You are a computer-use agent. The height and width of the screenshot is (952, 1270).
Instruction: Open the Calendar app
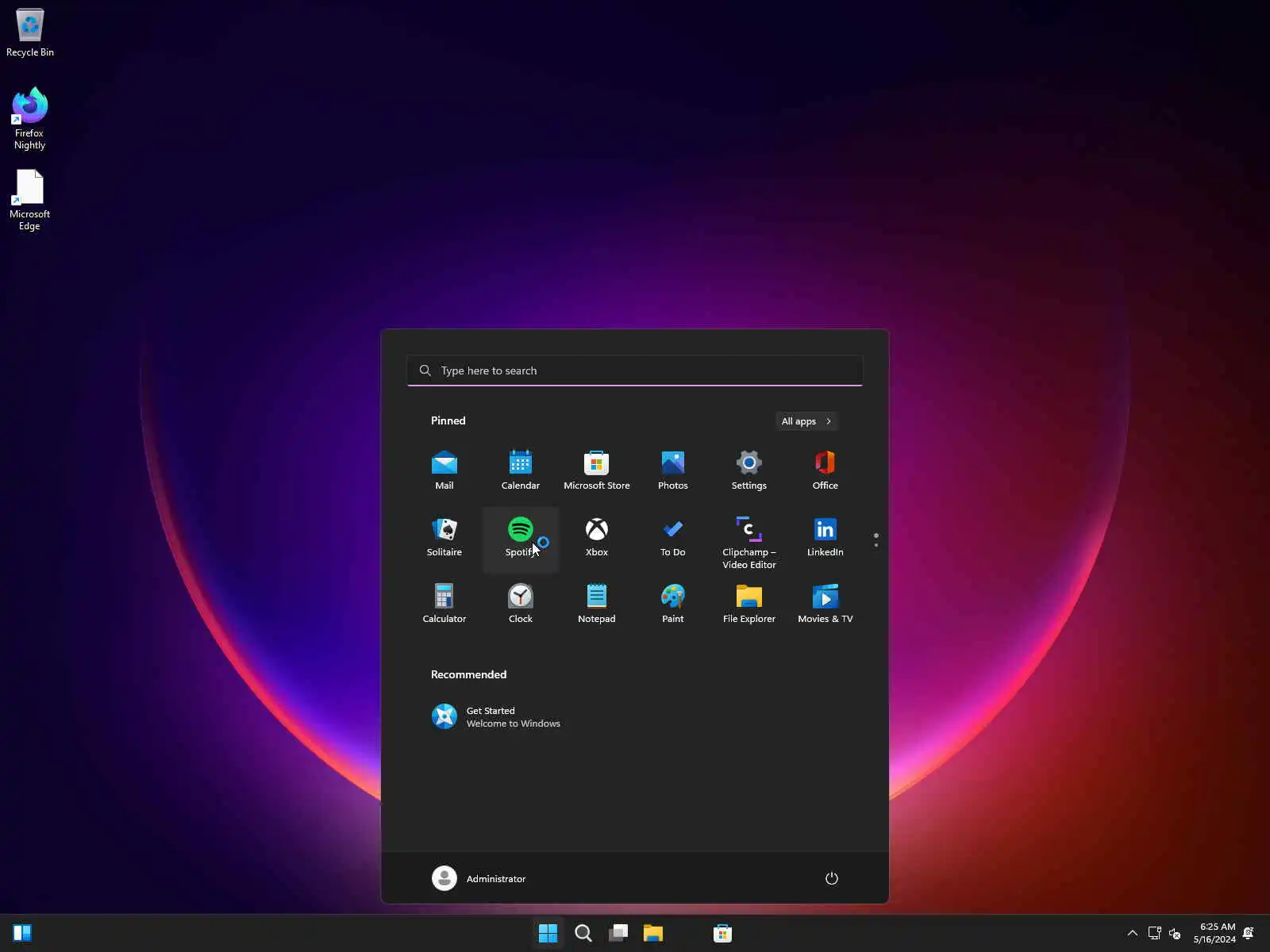tap(521, 470)
